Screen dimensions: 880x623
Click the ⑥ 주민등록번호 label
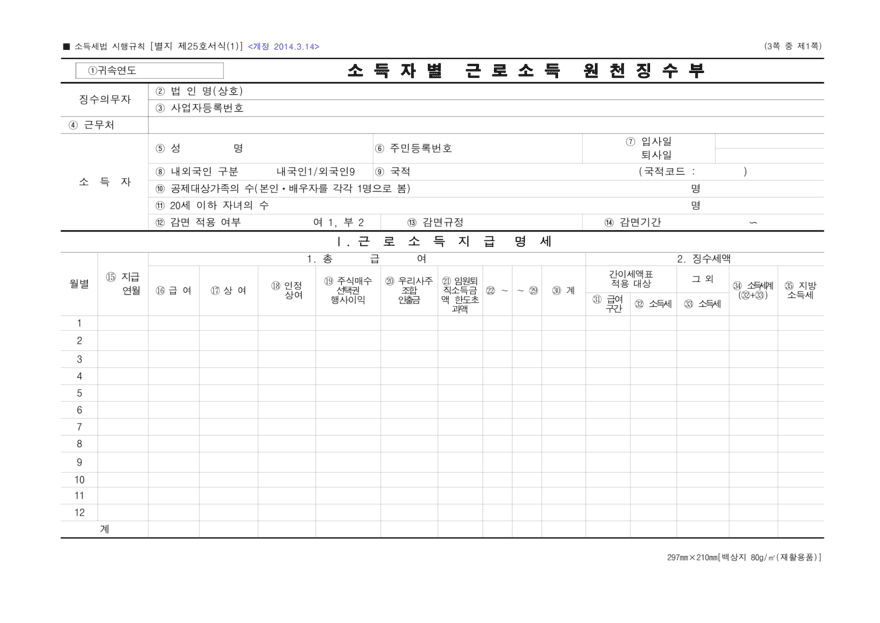tap(413, 148)
